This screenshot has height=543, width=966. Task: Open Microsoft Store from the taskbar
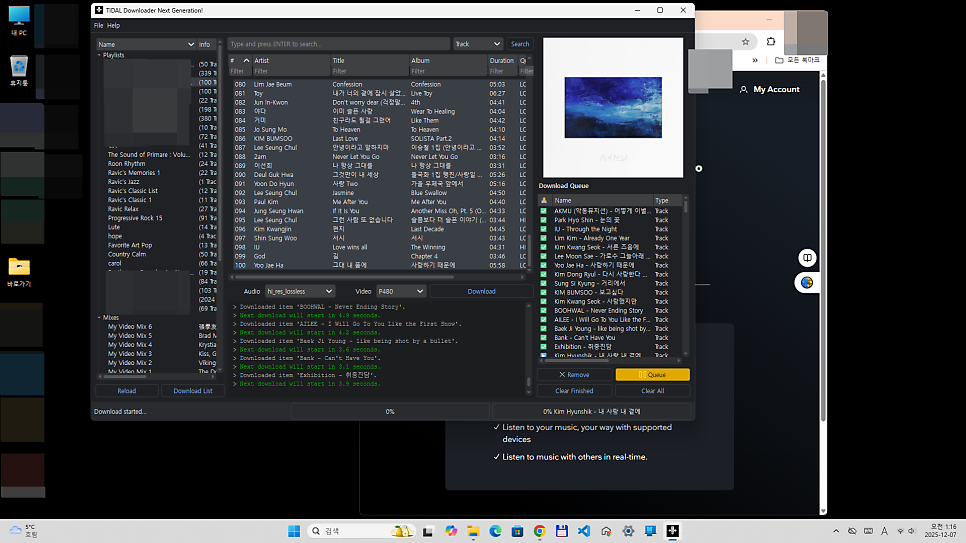click(x=518, y=531)
